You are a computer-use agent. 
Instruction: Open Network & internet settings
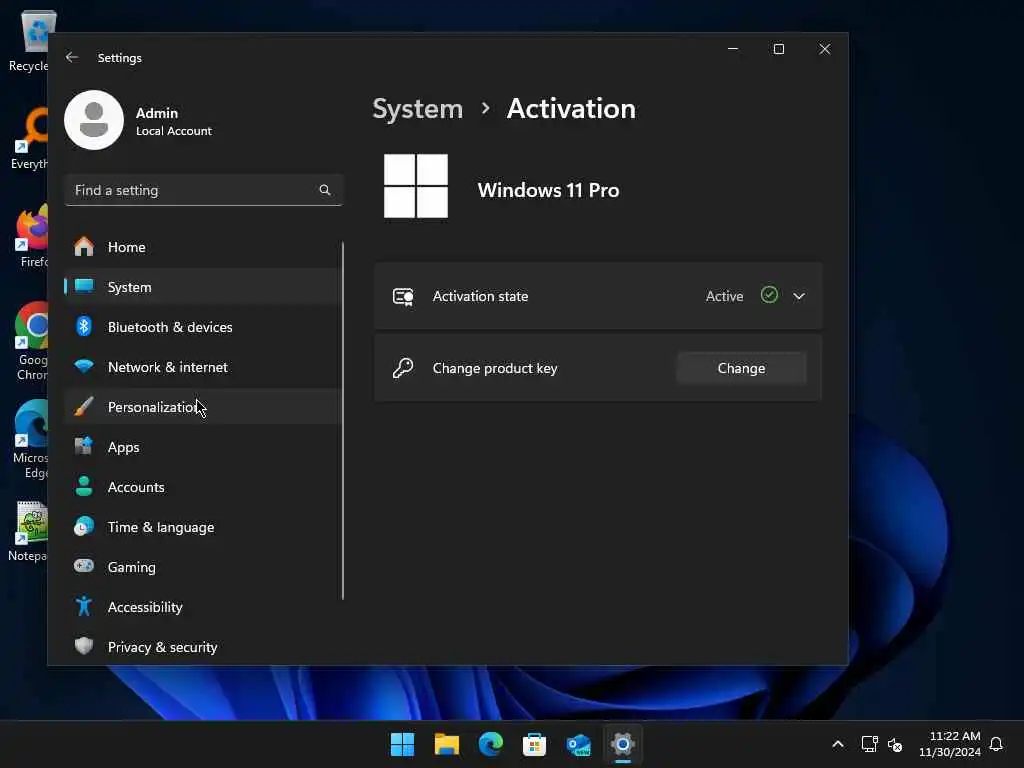[x=203, y=367]
